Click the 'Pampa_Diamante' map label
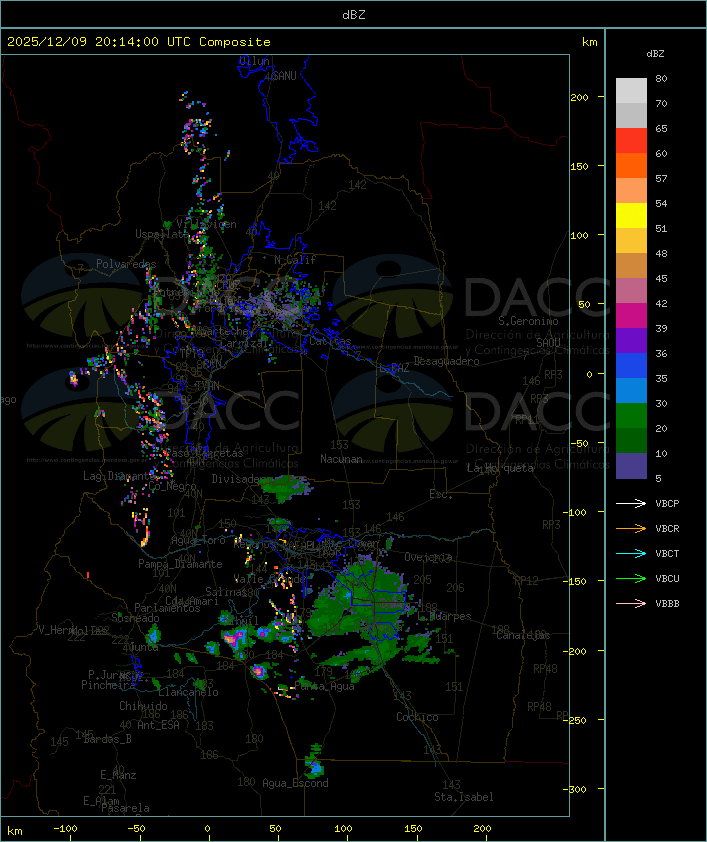Viewport: 707px width, 842px height. [180, 564]
